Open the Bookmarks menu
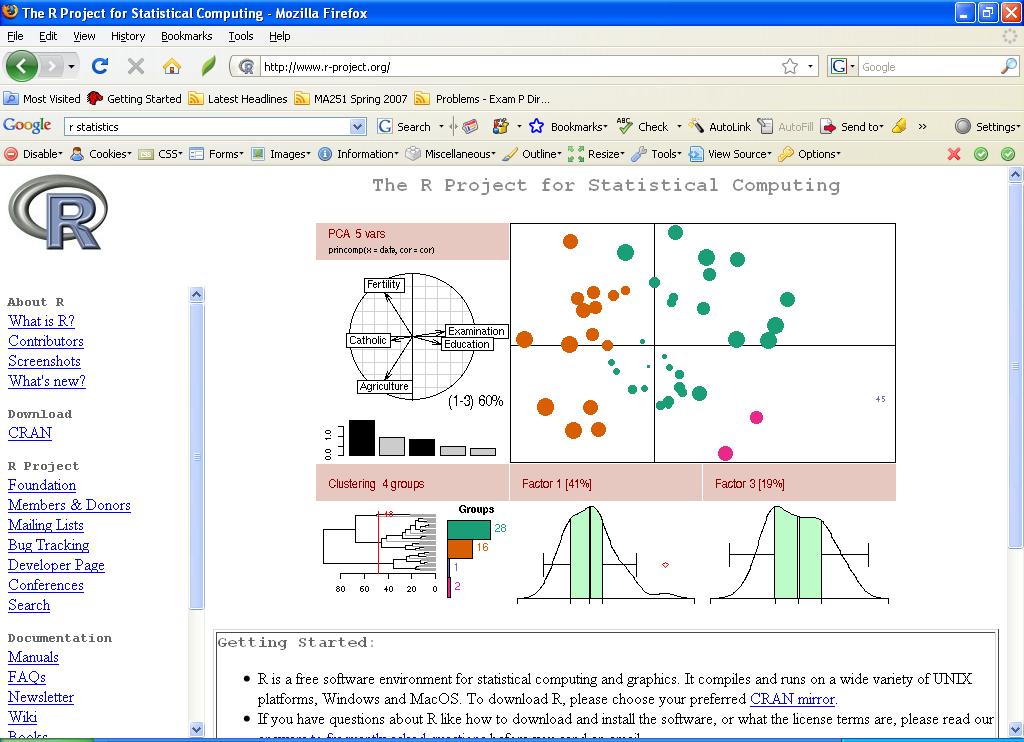Viewport: 1024px width, 742px height. click(186, 36)
